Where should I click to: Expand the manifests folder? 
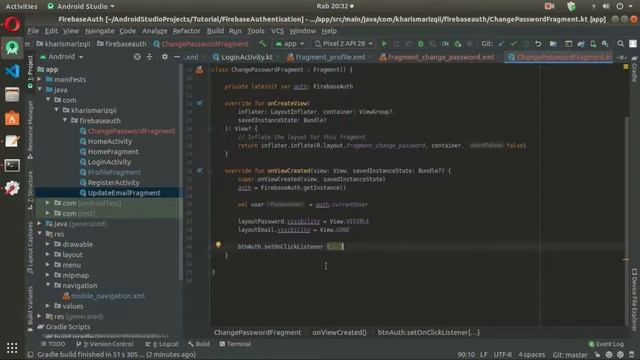tap(40, 80)
